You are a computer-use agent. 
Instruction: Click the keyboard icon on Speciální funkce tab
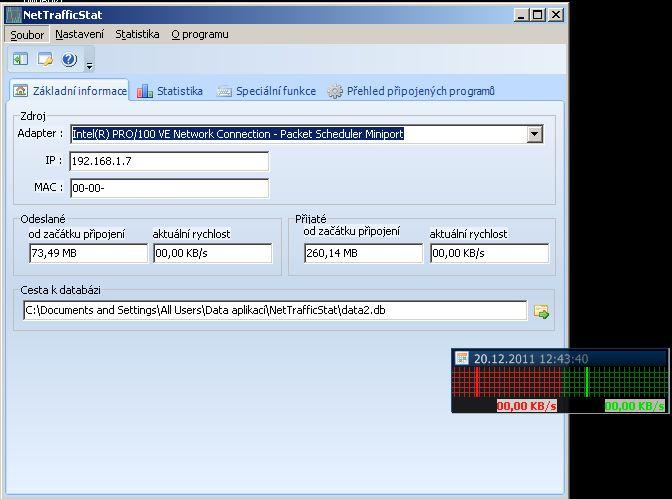click(224, 91)
